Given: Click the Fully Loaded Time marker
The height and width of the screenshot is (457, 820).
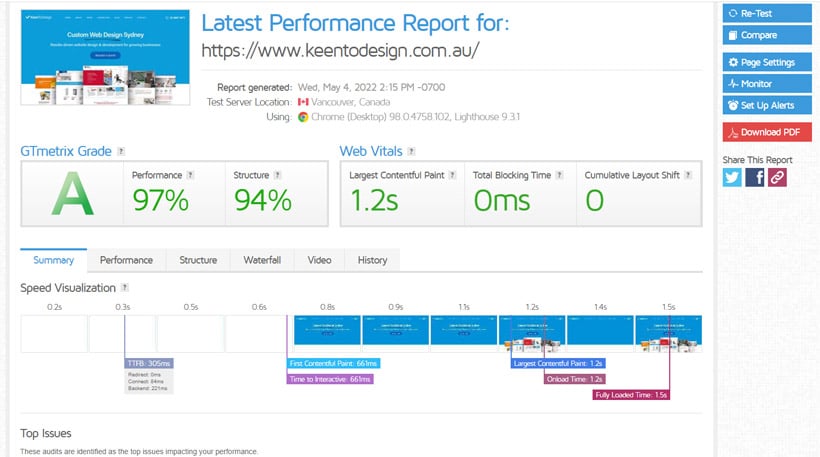Looking at the screenshot, I should (x=631, y=395).
